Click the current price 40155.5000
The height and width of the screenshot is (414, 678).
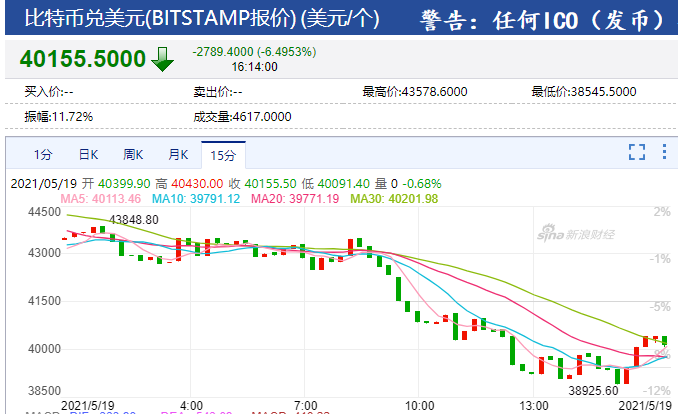82,59
